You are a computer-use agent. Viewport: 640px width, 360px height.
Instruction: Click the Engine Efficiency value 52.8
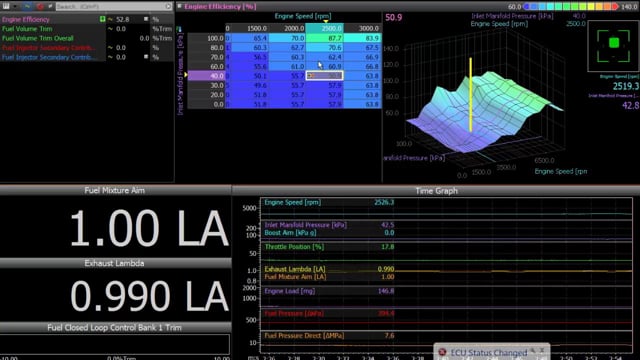click(x=122, y=19)
